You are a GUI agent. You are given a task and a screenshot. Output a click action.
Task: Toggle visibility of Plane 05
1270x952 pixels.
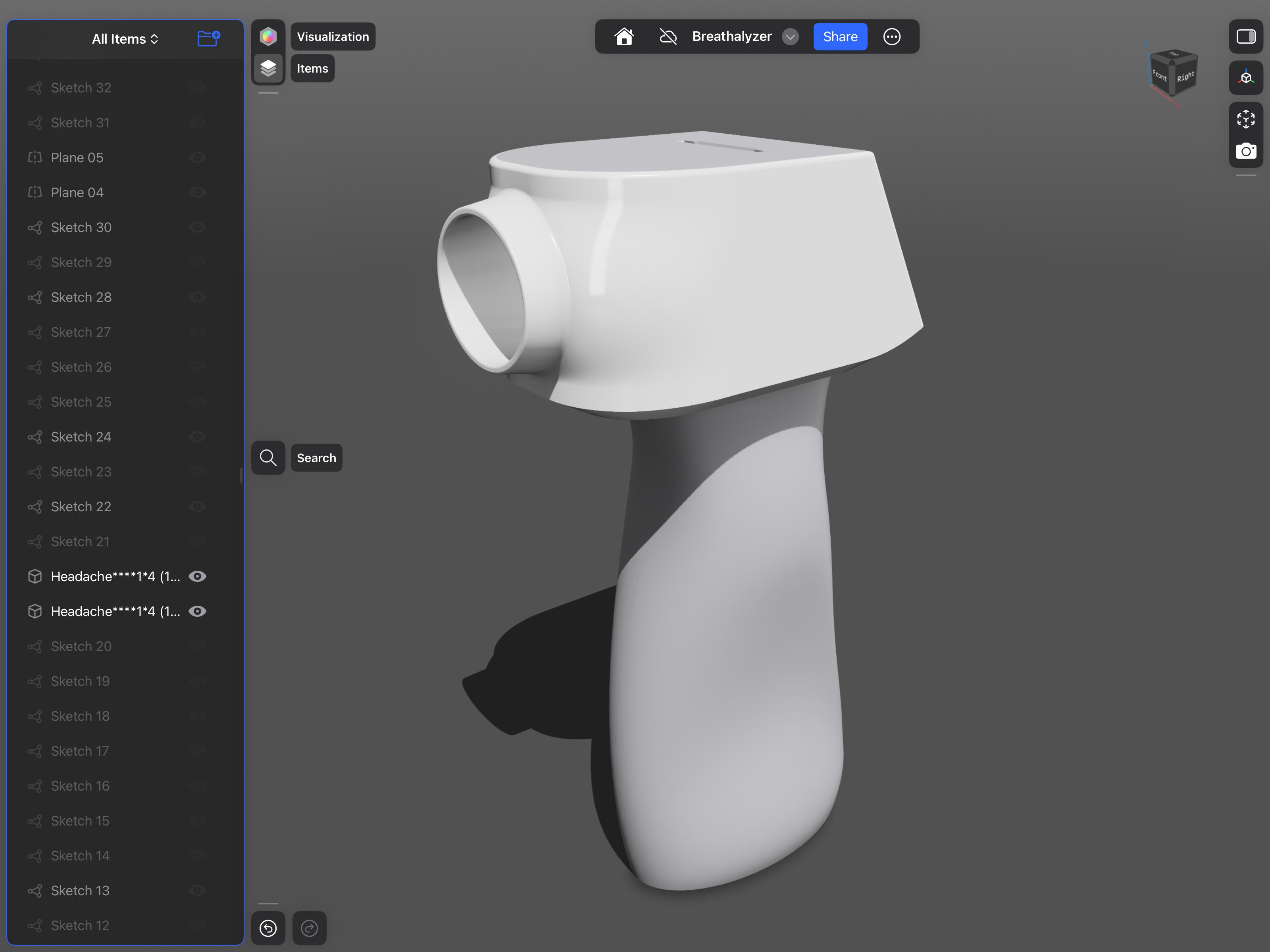click(198, 157)
